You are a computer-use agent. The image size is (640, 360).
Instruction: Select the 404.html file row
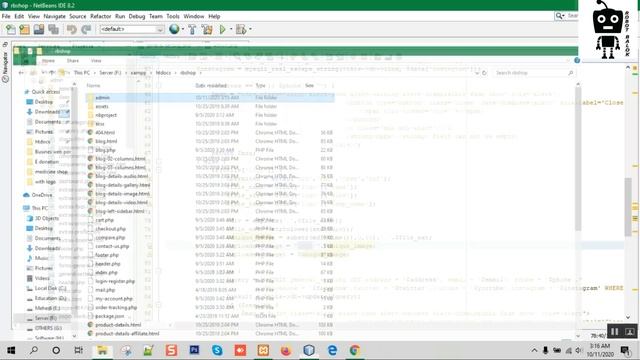[x=210, y=133]
